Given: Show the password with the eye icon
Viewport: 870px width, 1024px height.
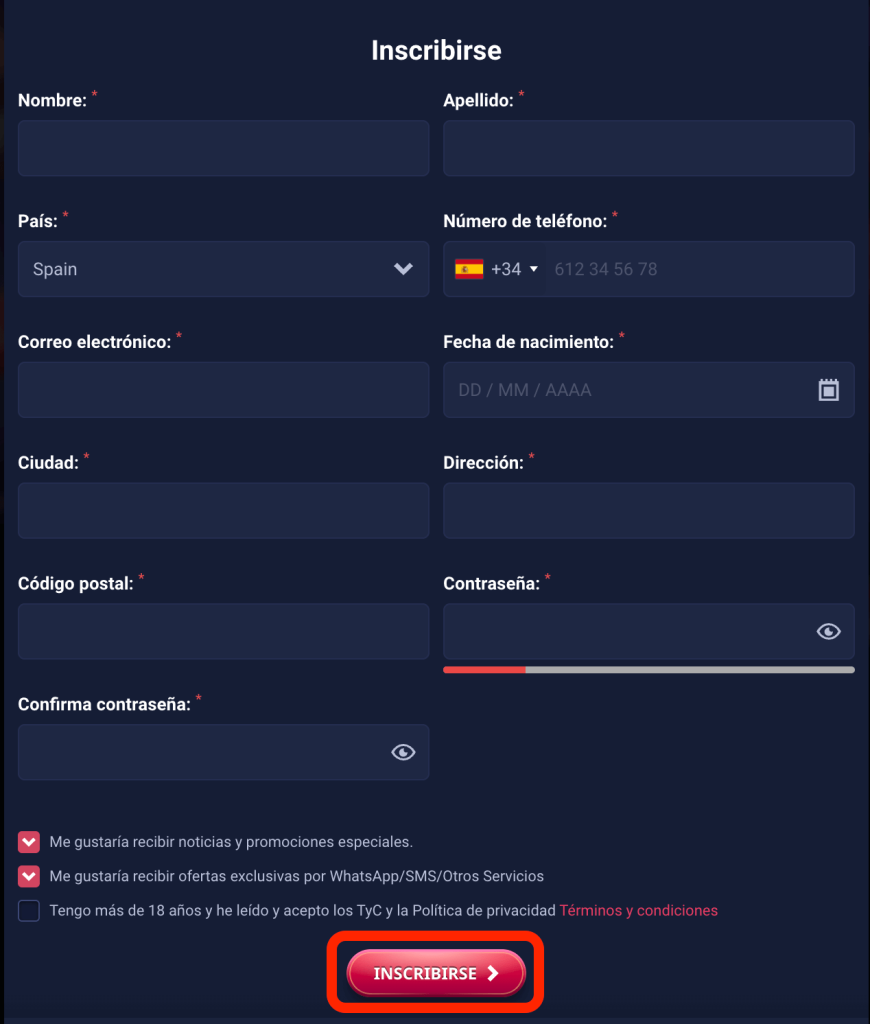Looking at the screenshot, I should click(x=828, y=631).
